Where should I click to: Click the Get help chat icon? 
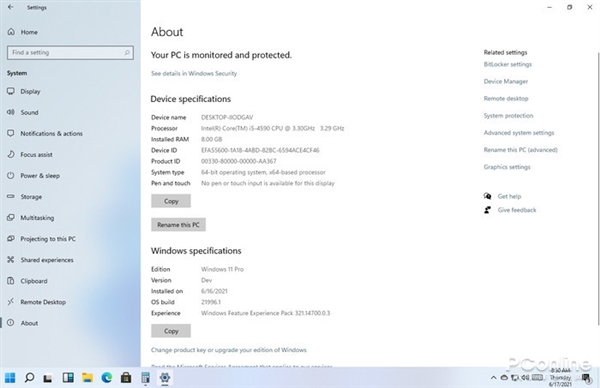[488, 196]
